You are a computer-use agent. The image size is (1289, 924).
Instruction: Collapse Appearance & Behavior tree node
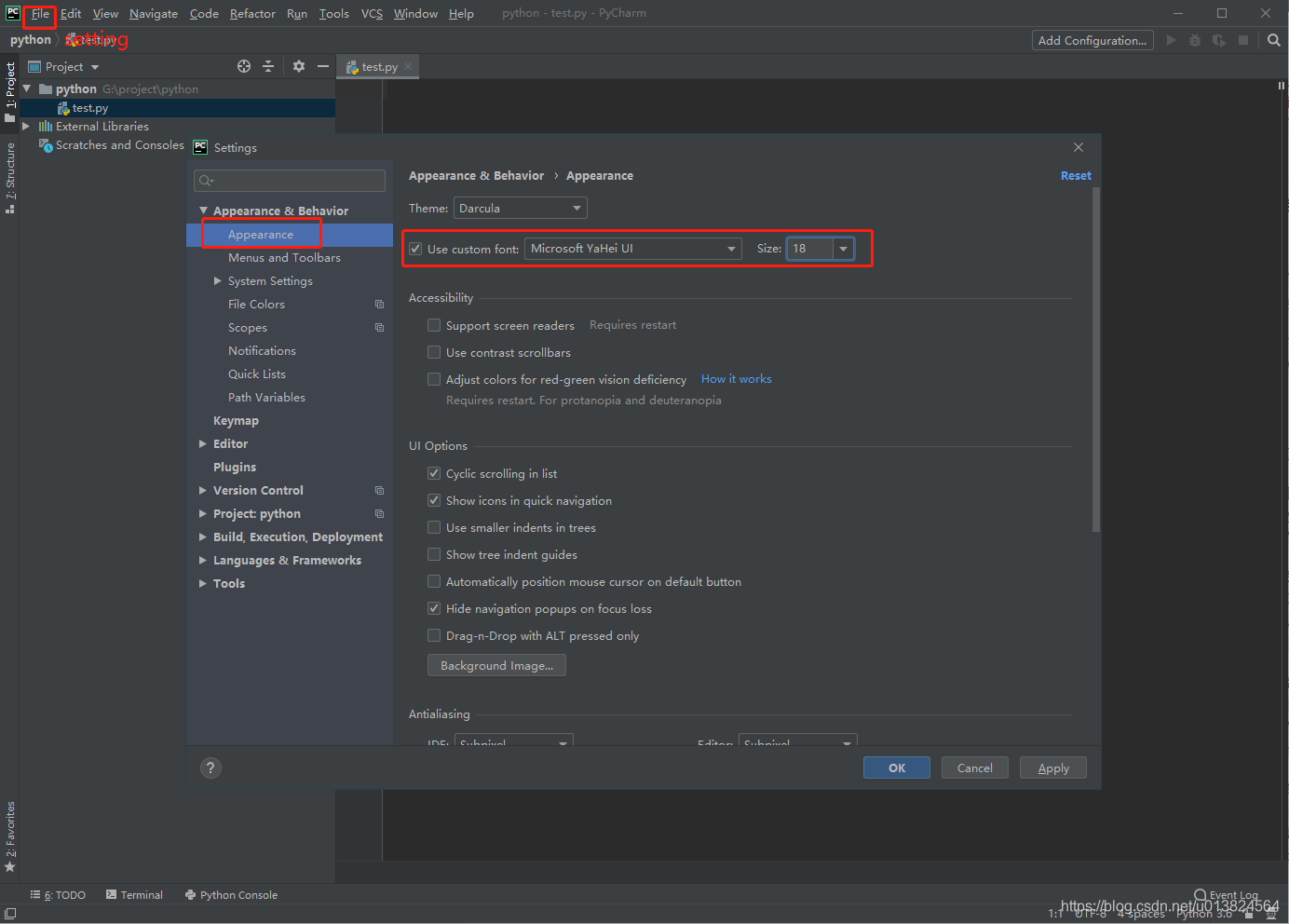[x=204, y=211]
